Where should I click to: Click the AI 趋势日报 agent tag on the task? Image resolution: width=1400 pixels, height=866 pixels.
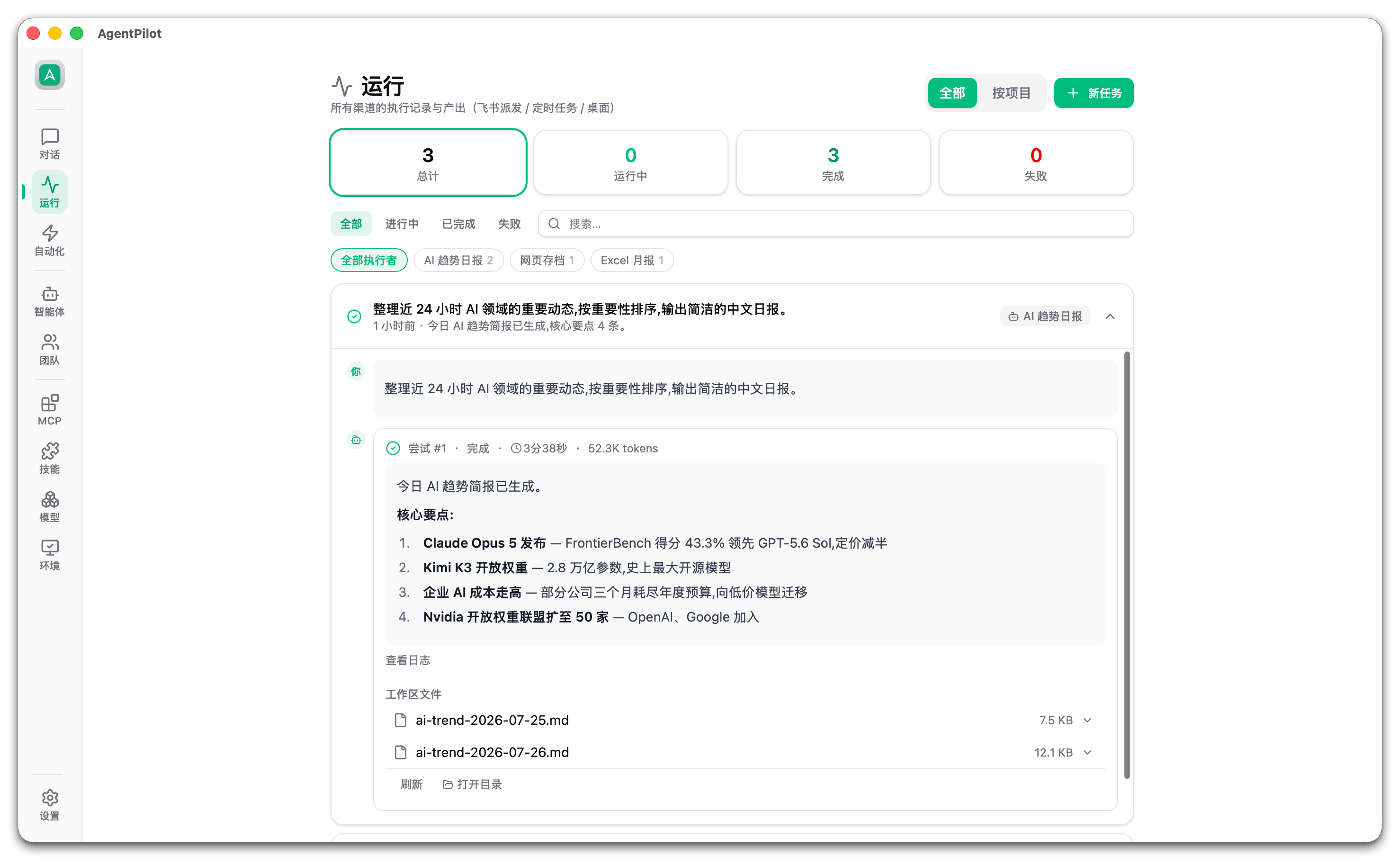(1045, 316)
